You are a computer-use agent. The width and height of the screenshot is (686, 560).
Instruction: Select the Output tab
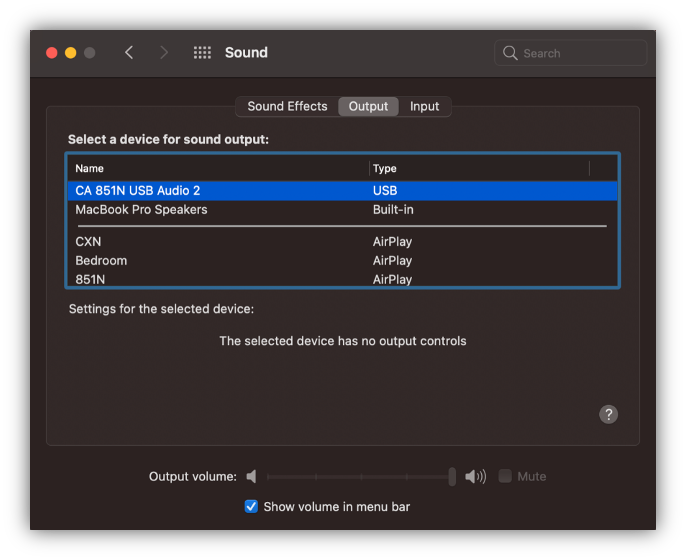368,106
